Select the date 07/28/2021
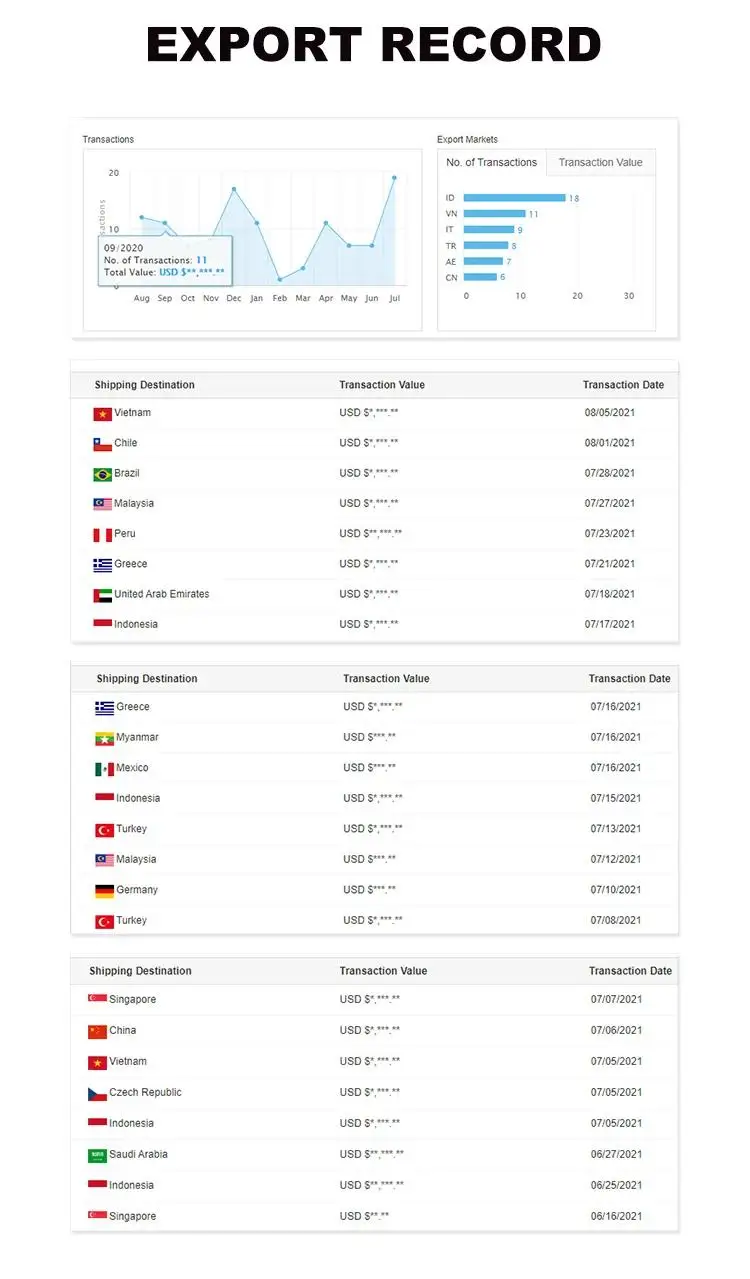The image size is (750, 1279). click(x=610, y=473)
